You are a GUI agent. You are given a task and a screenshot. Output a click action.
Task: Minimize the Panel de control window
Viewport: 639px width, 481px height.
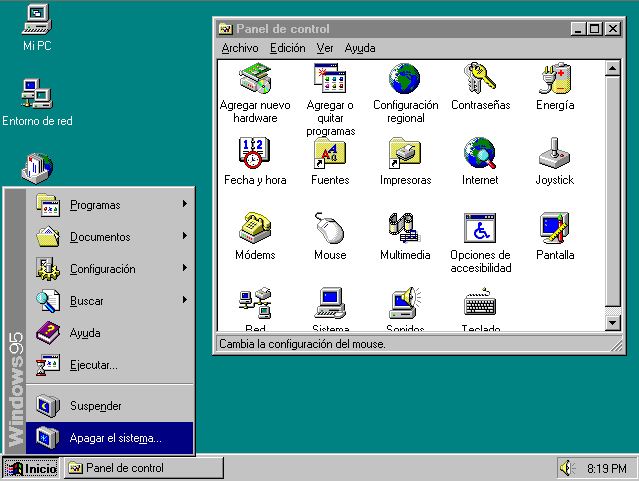tap(579, 29)
